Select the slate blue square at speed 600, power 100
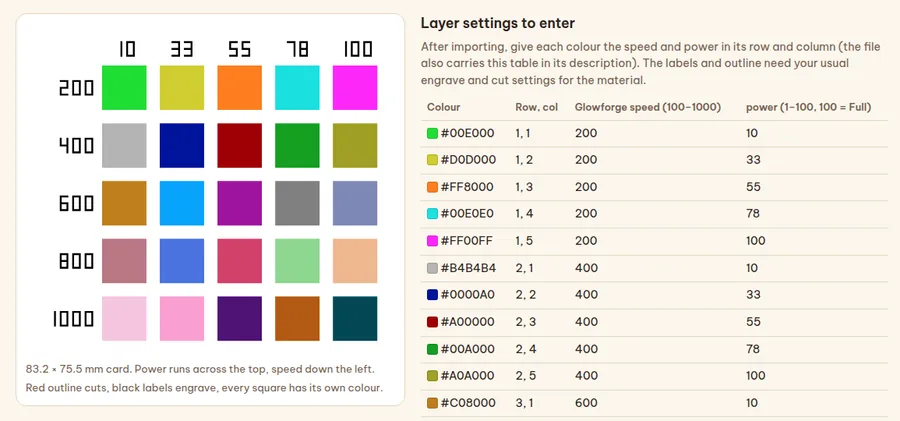The image size is (900, 421). point(355,203)
